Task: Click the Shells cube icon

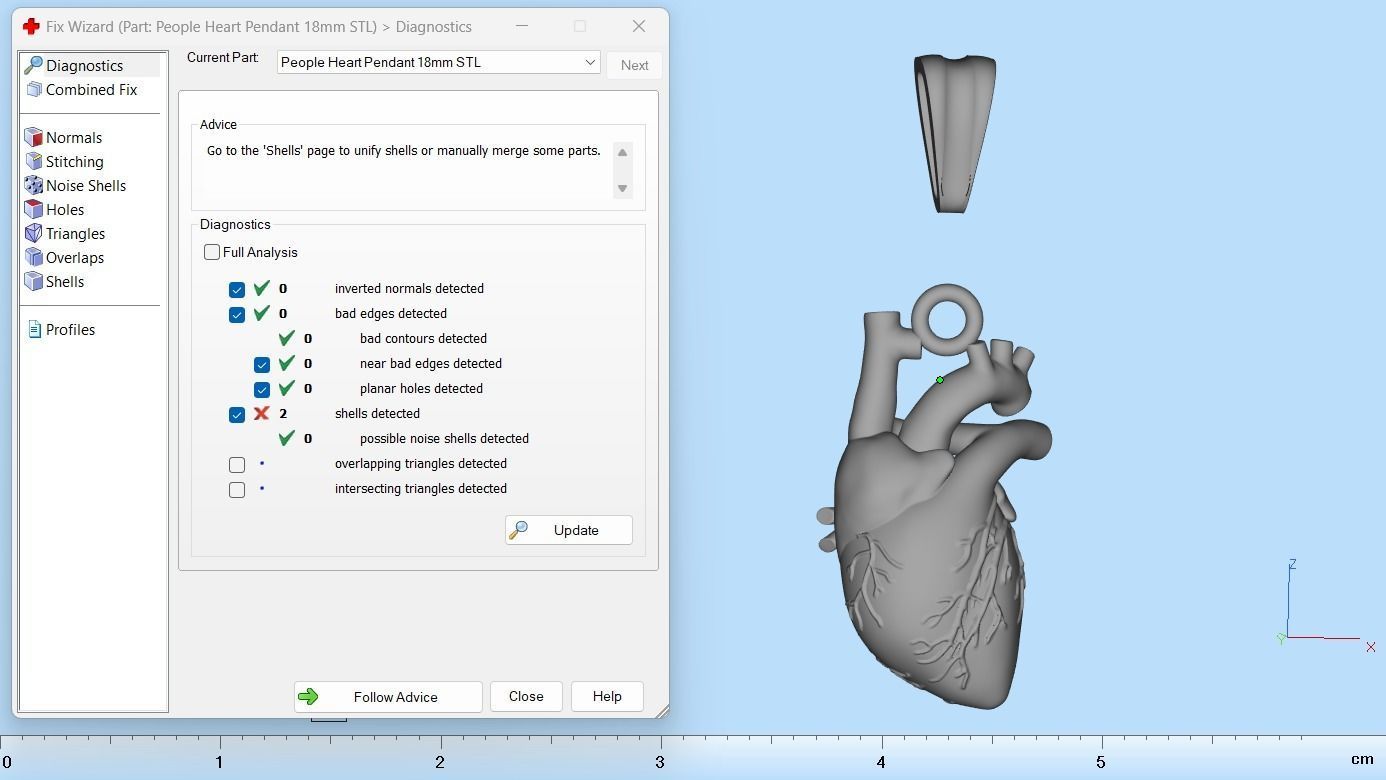Action: (x=34, y=281)
